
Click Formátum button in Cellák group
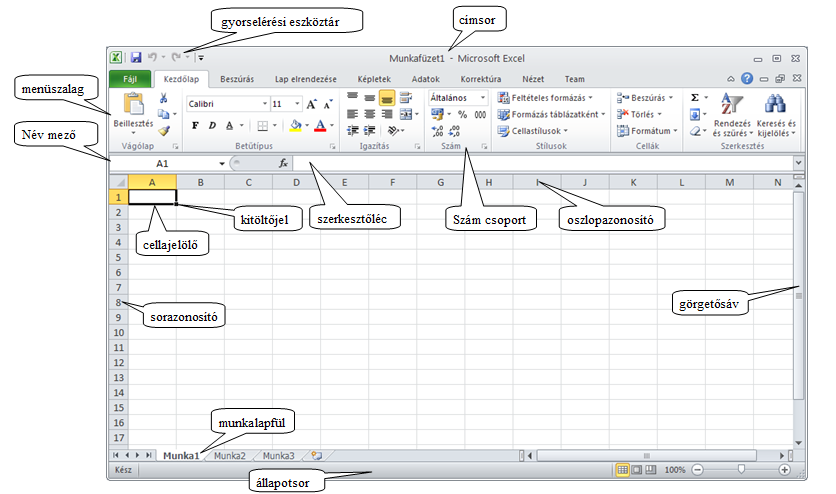point(647,131)
